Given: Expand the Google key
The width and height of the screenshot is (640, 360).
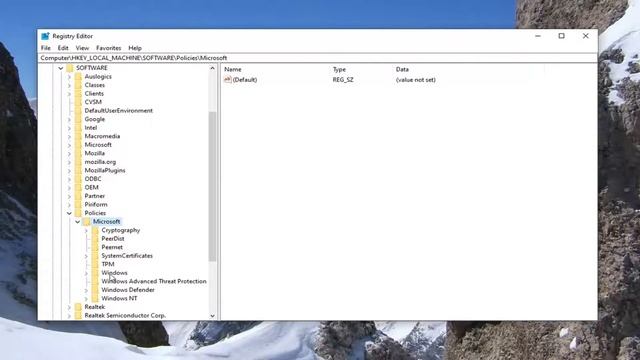Looking at the screenshot, I should (x=69, y=119).
